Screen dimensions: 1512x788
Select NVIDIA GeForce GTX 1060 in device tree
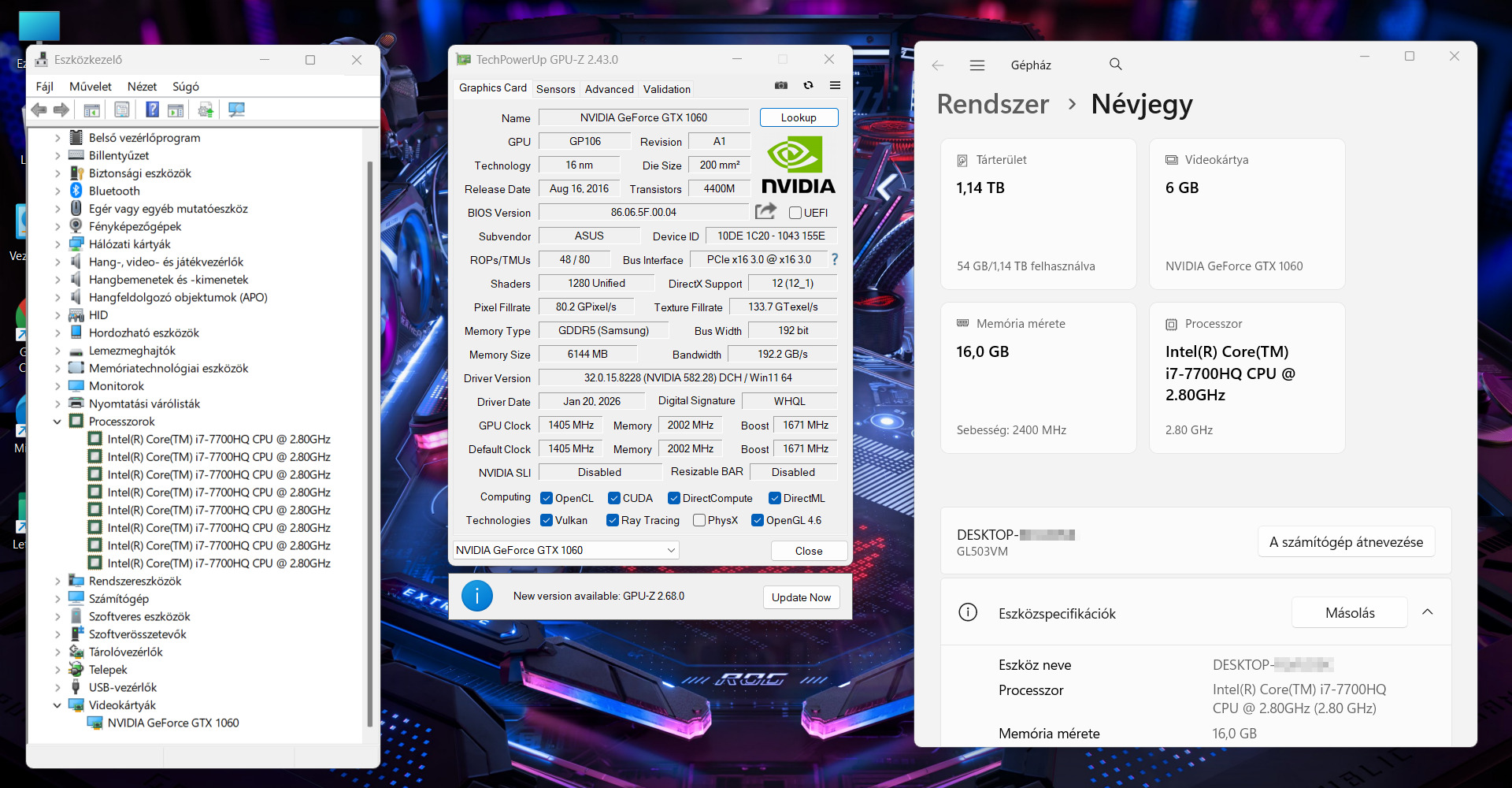point(173,723)
